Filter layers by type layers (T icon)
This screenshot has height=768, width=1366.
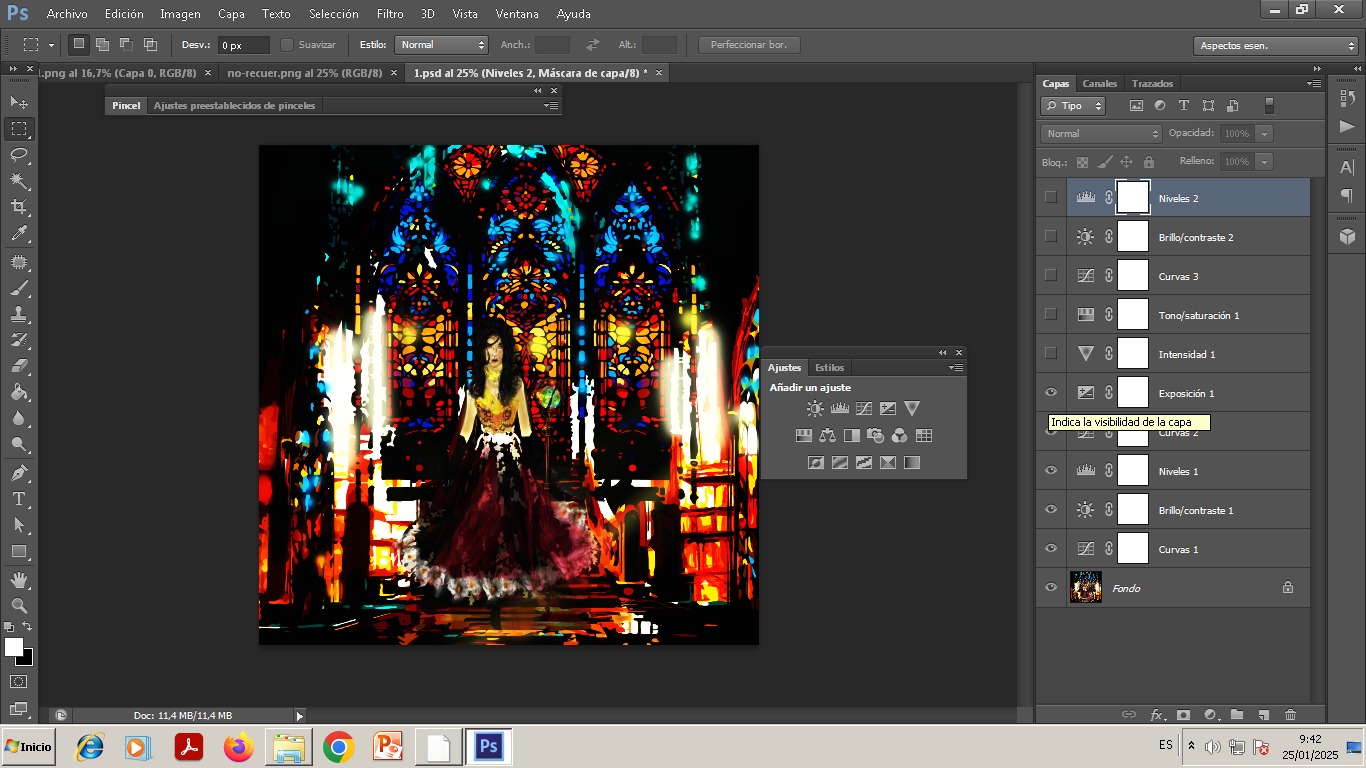tap(1184, 105)
